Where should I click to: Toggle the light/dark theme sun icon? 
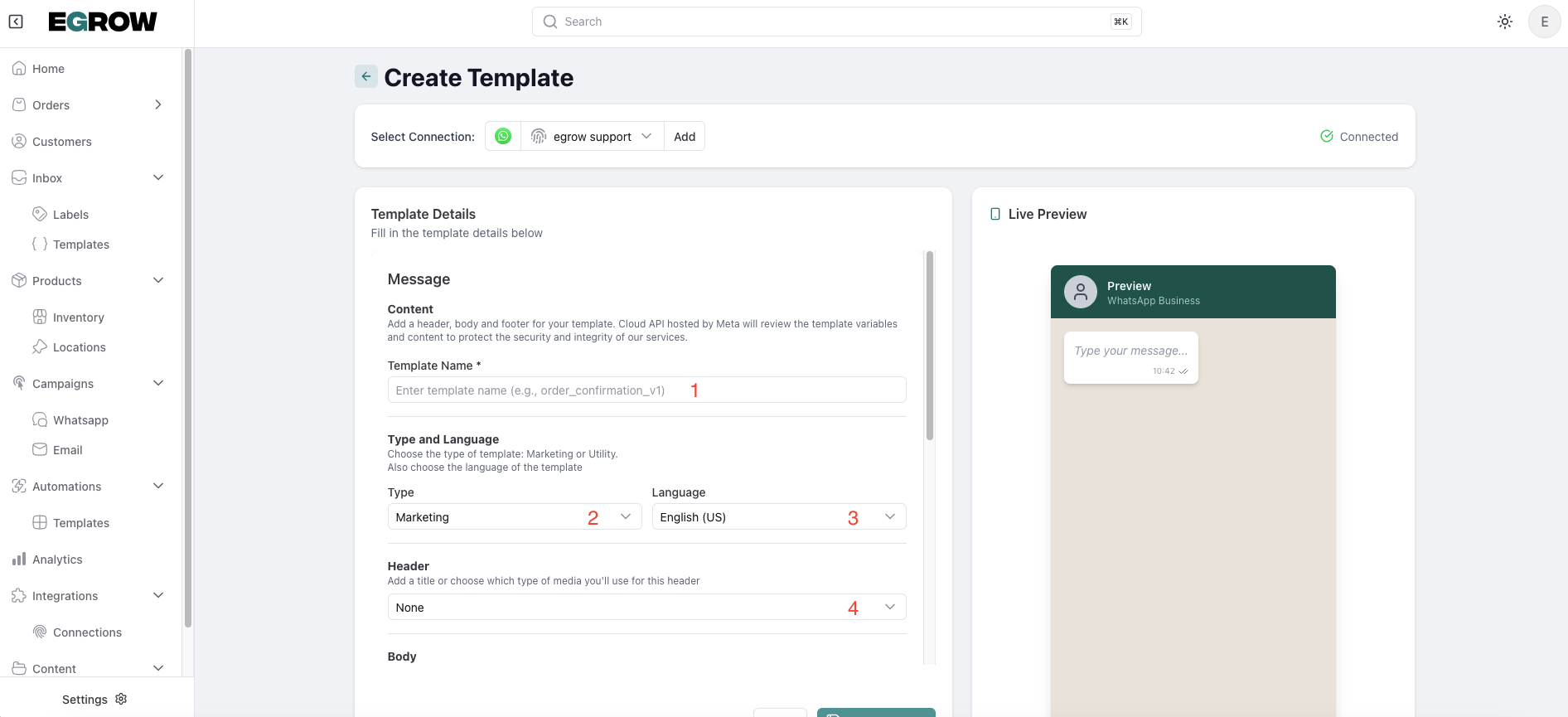pyautogui.click(x=1505, y=22)
